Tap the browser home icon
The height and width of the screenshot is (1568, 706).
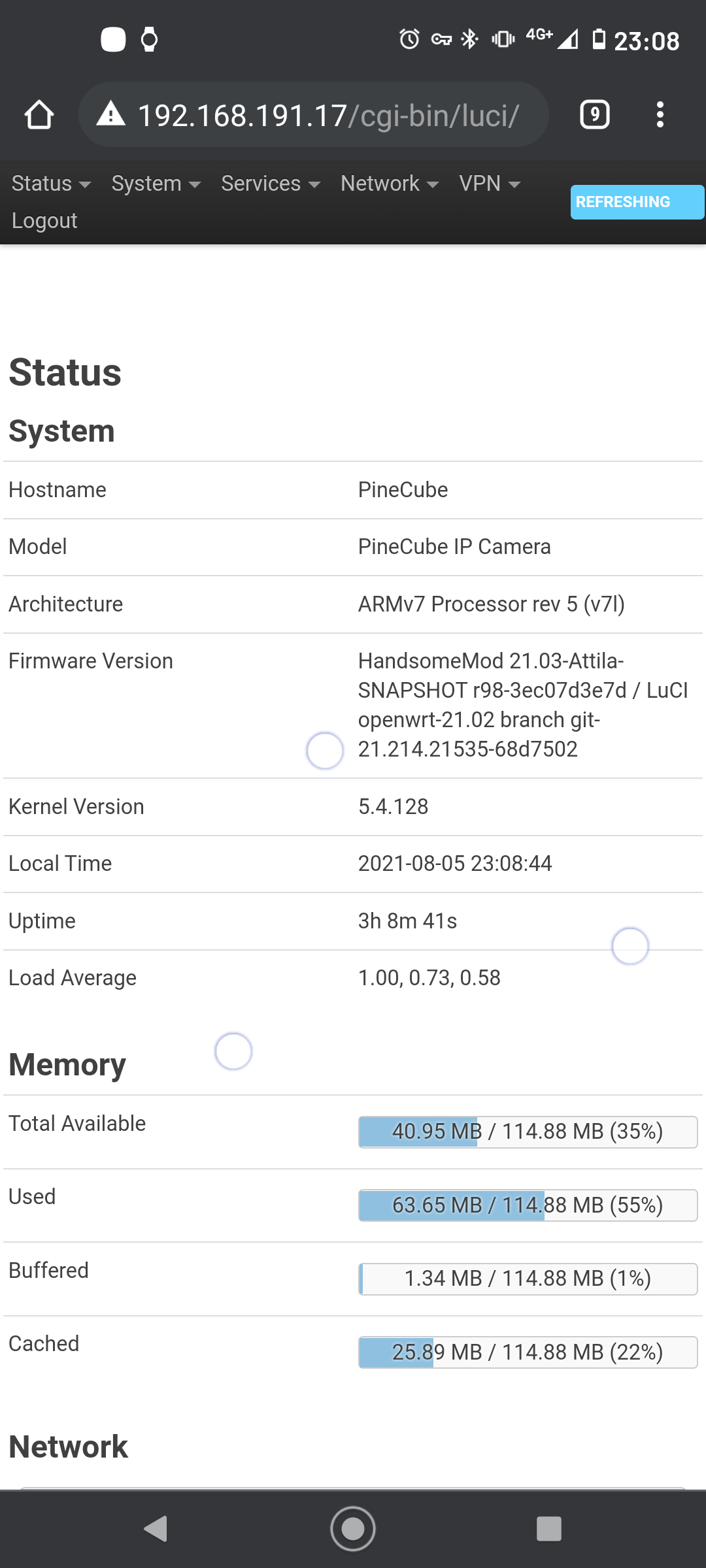tap(39, 115)
